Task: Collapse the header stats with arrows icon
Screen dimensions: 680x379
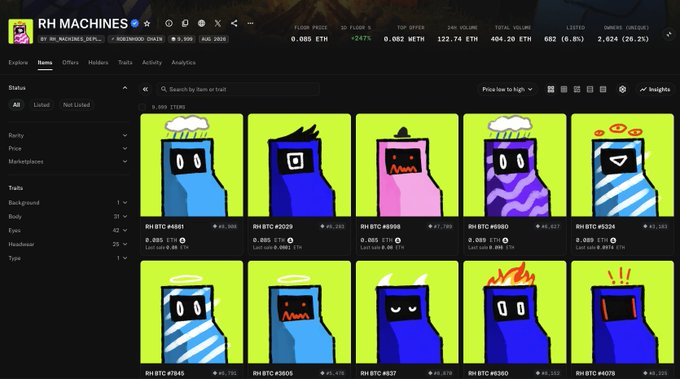Action: click(668, 34)
